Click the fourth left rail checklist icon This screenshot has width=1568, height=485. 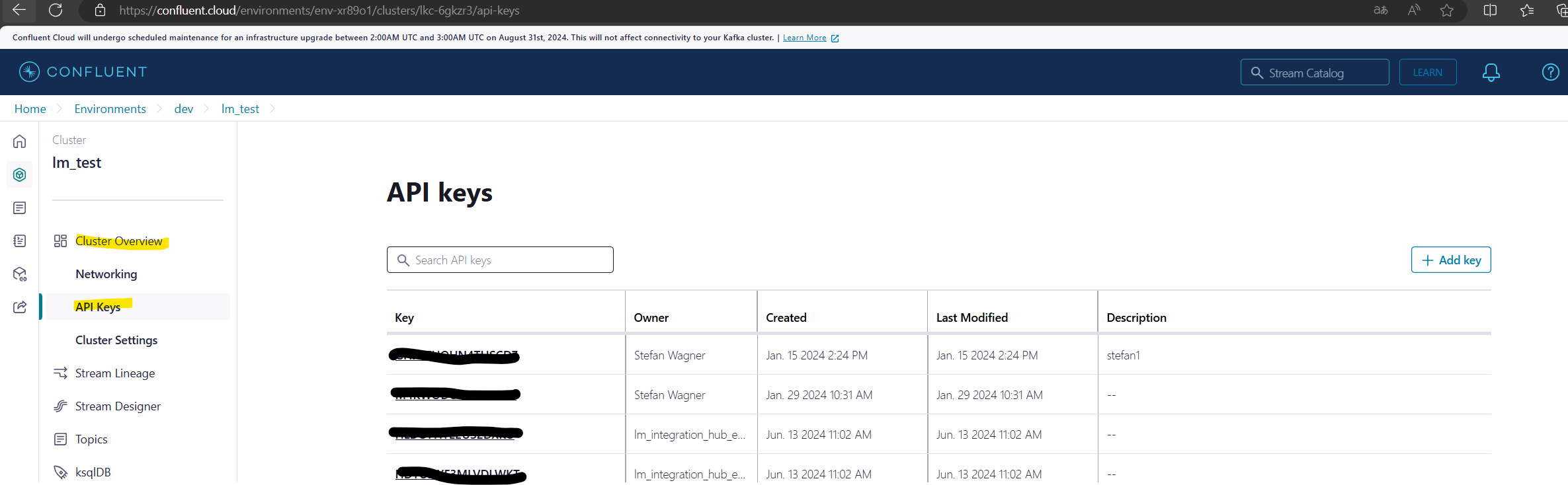[20, 241]
